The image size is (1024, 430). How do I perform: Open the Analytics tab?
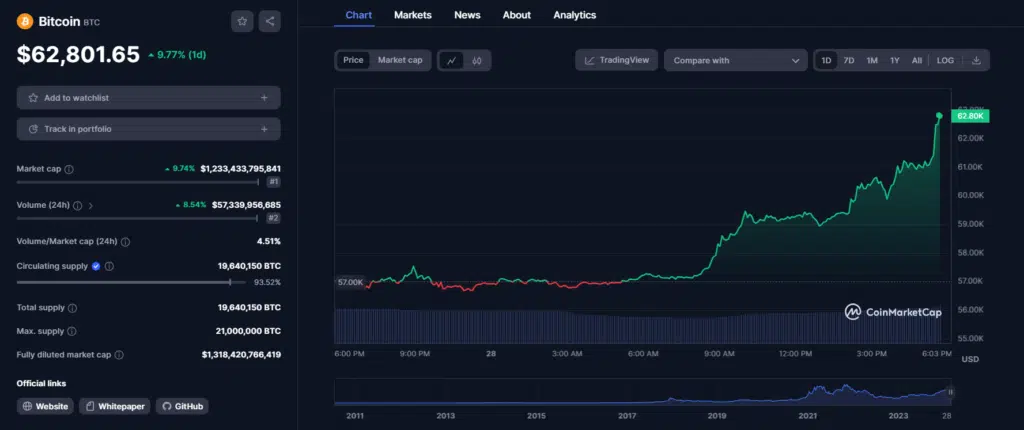click(575, 15)
